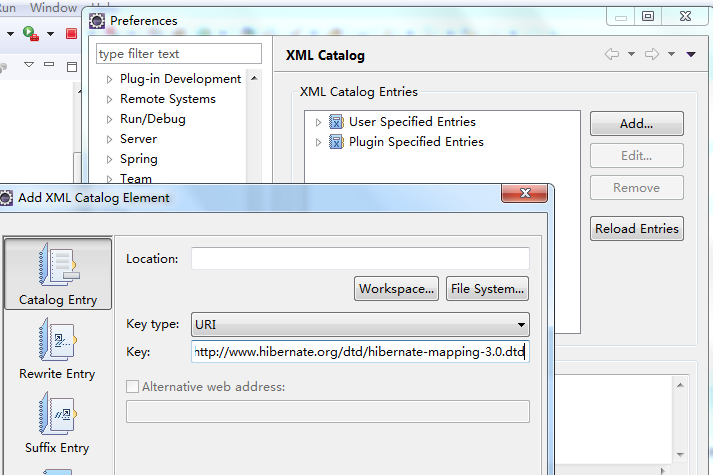Click the details pane scroll down arrow
The height and width of the screenshot is (475, 713).
(680, 455)
